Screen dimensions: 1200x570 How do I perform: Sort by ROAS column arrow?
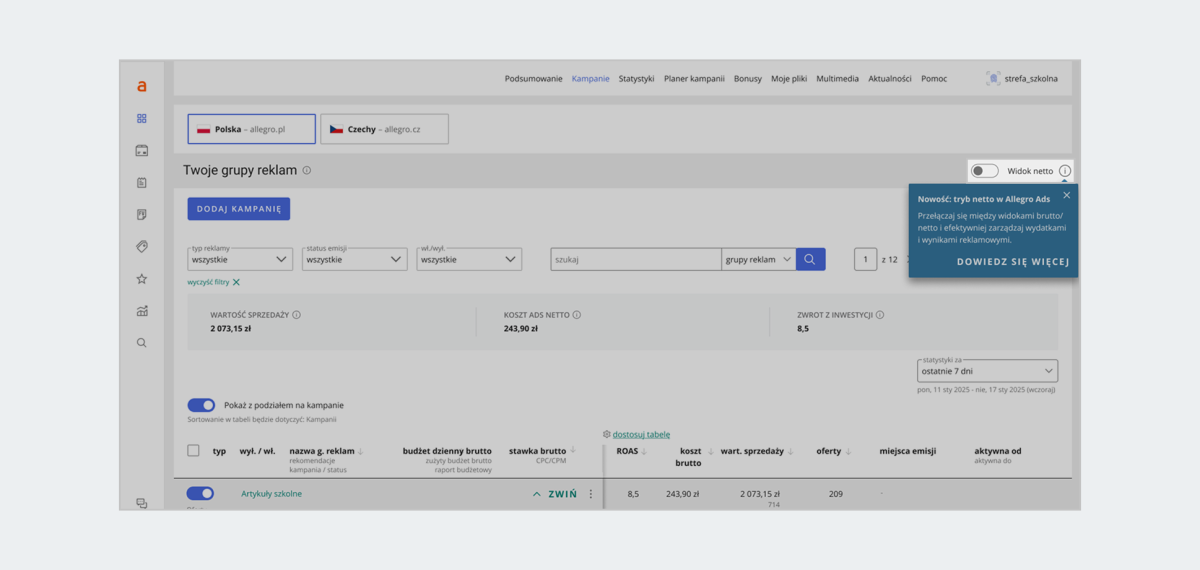tap(644, 451)
